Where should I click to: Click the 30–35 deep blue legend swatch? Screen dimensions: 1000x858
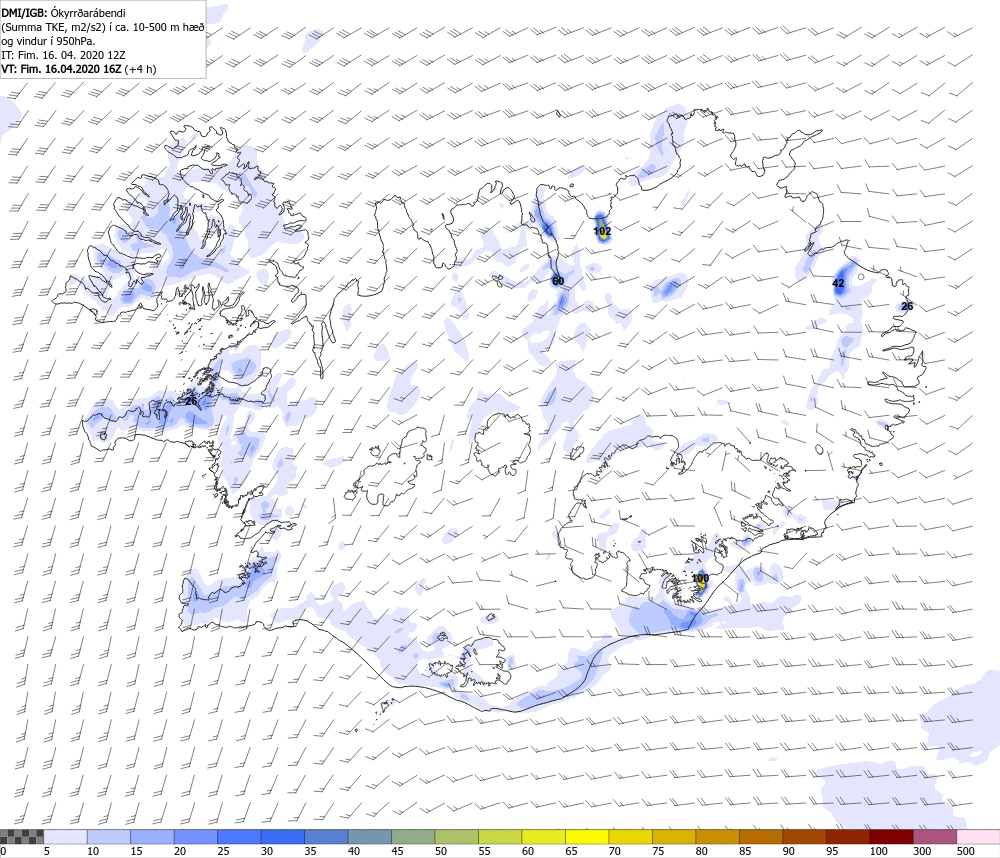[283, 837]
